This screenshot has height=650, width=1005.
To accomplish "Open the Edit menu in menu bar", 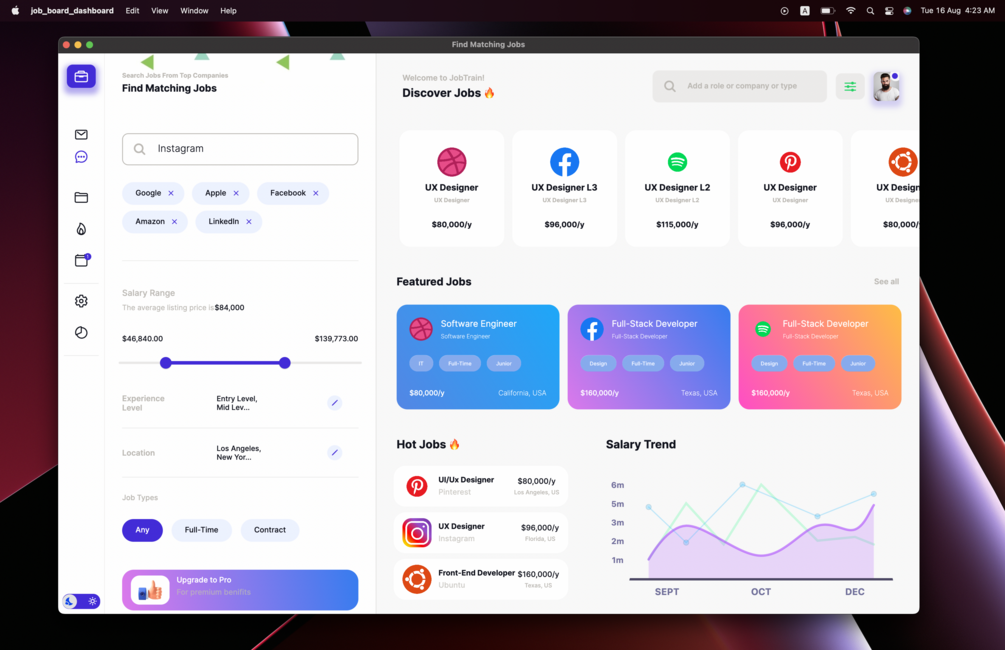I will click(x=133, y=11).
